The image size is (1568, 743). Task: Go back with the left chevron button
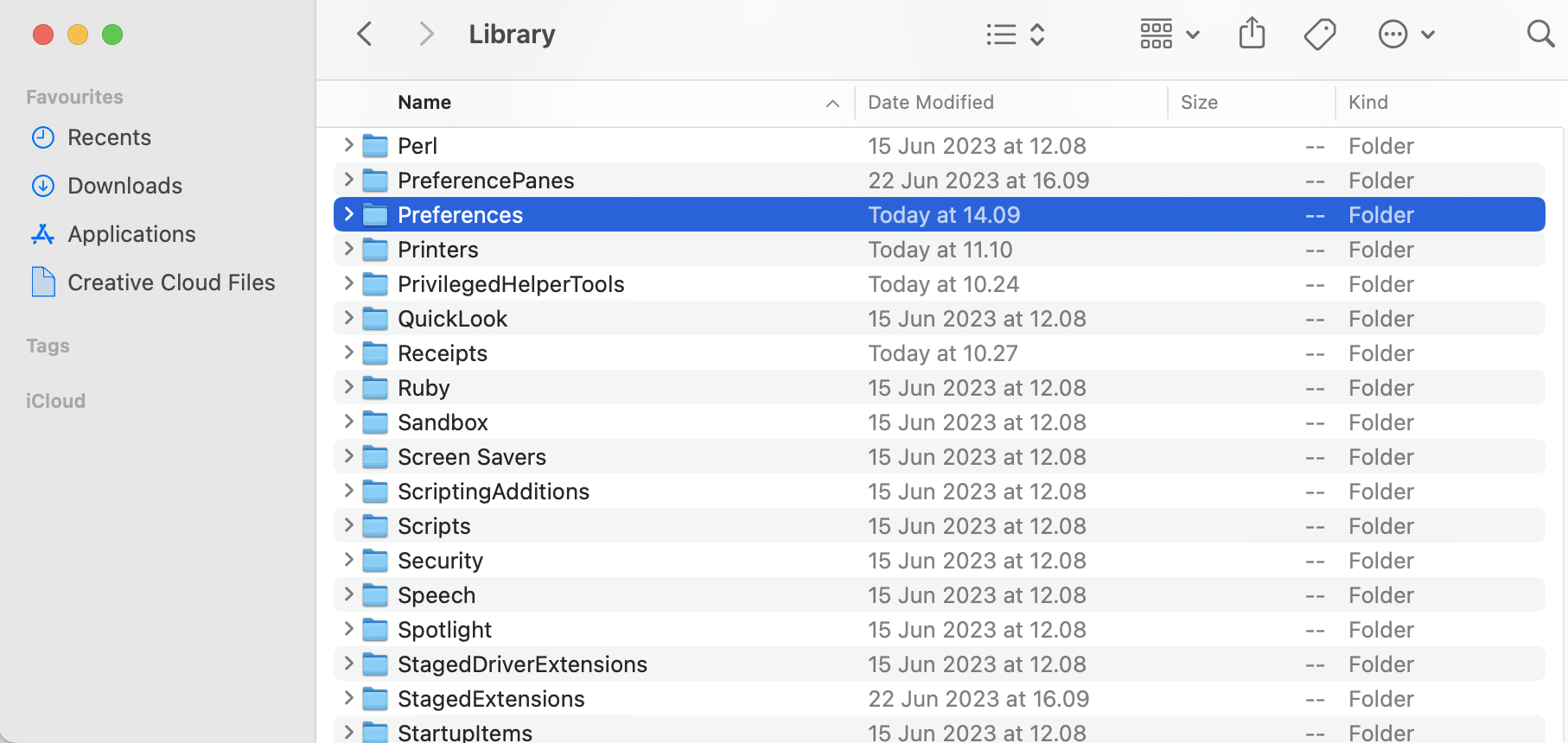tap(365, 35)
